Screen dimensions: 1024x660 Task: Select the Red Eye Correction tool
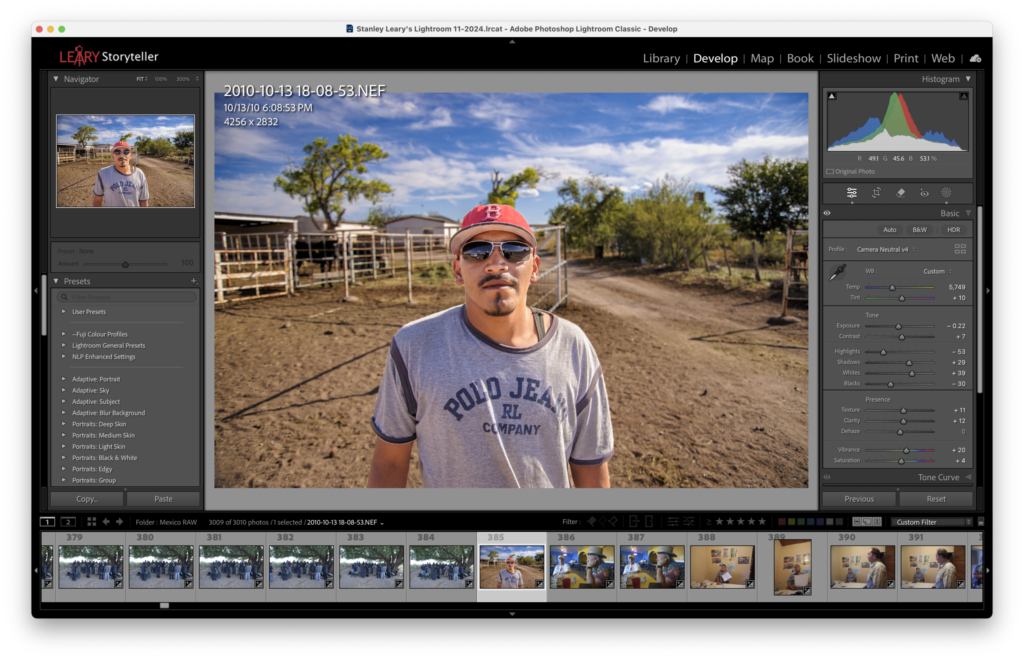924,193
